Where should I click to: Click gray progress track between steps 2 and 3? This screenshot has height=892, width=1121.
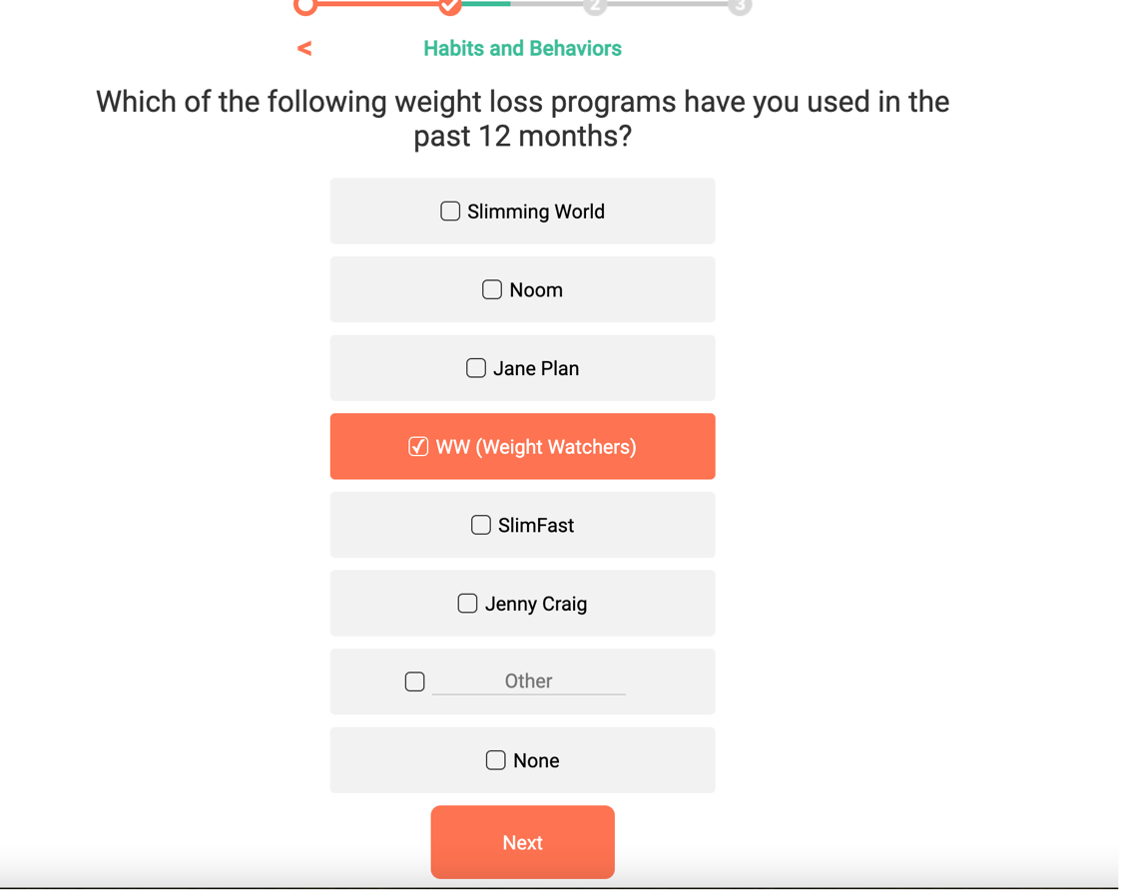(667, 4)
